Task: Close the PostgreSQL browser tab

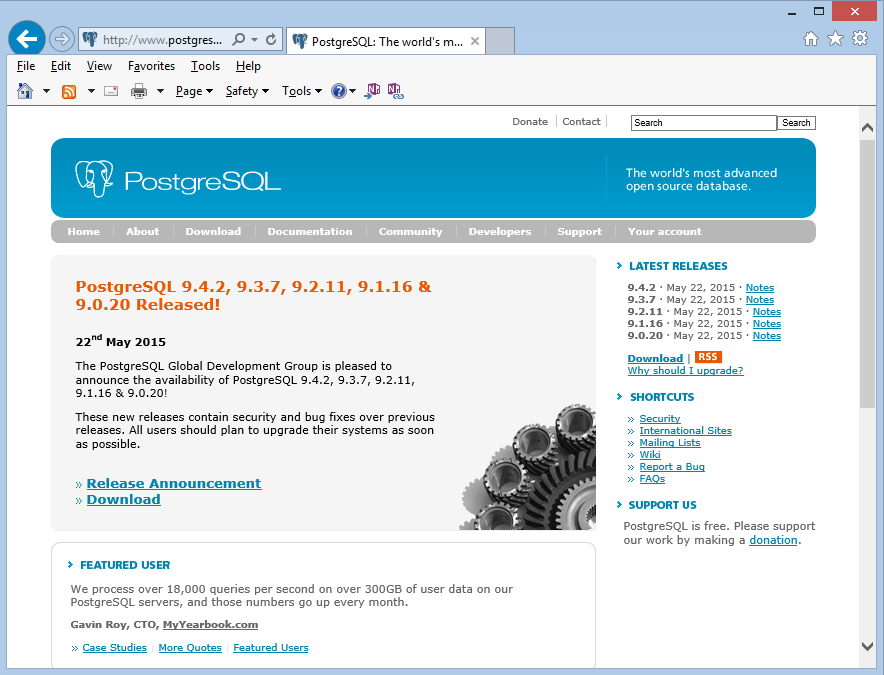Action: tap(475, 41)
